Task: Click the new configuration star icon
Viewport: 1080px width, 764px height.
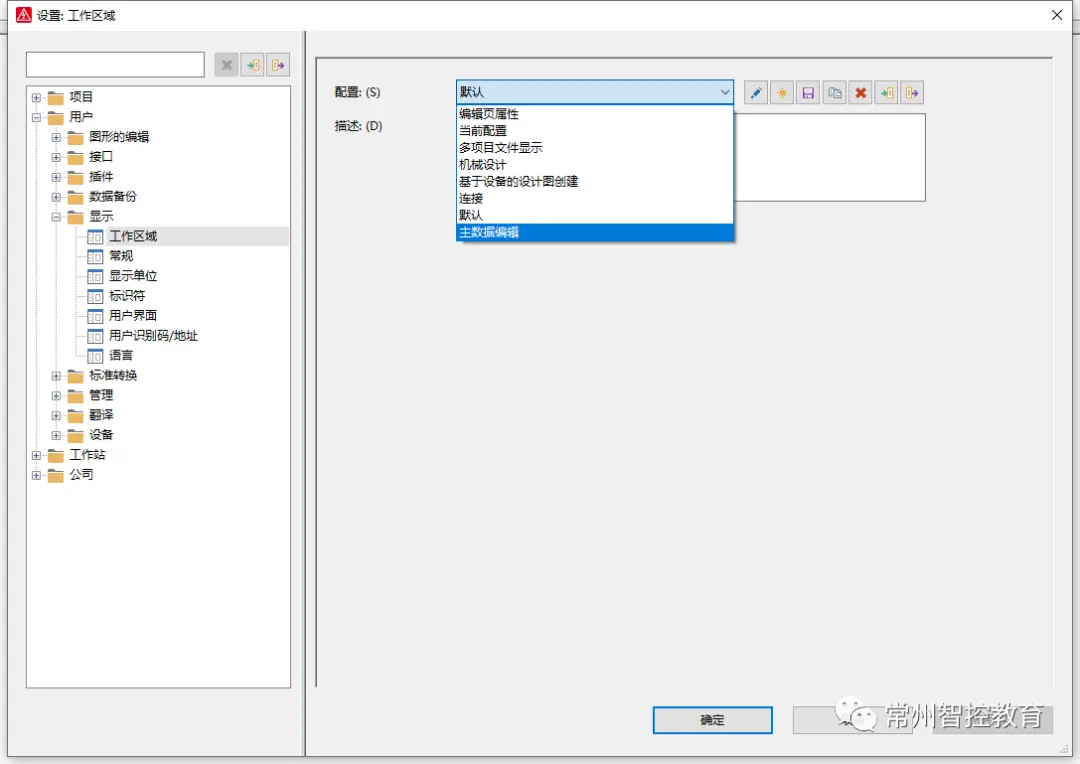Action: point(782,92)
